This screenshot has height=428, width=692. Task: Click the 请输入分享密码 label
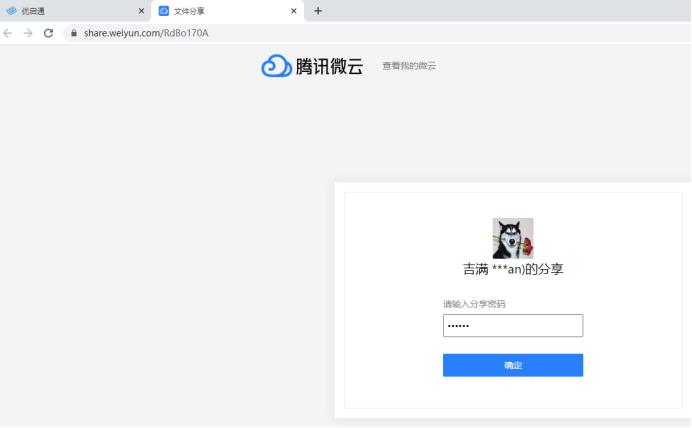[x=474, y=304]
